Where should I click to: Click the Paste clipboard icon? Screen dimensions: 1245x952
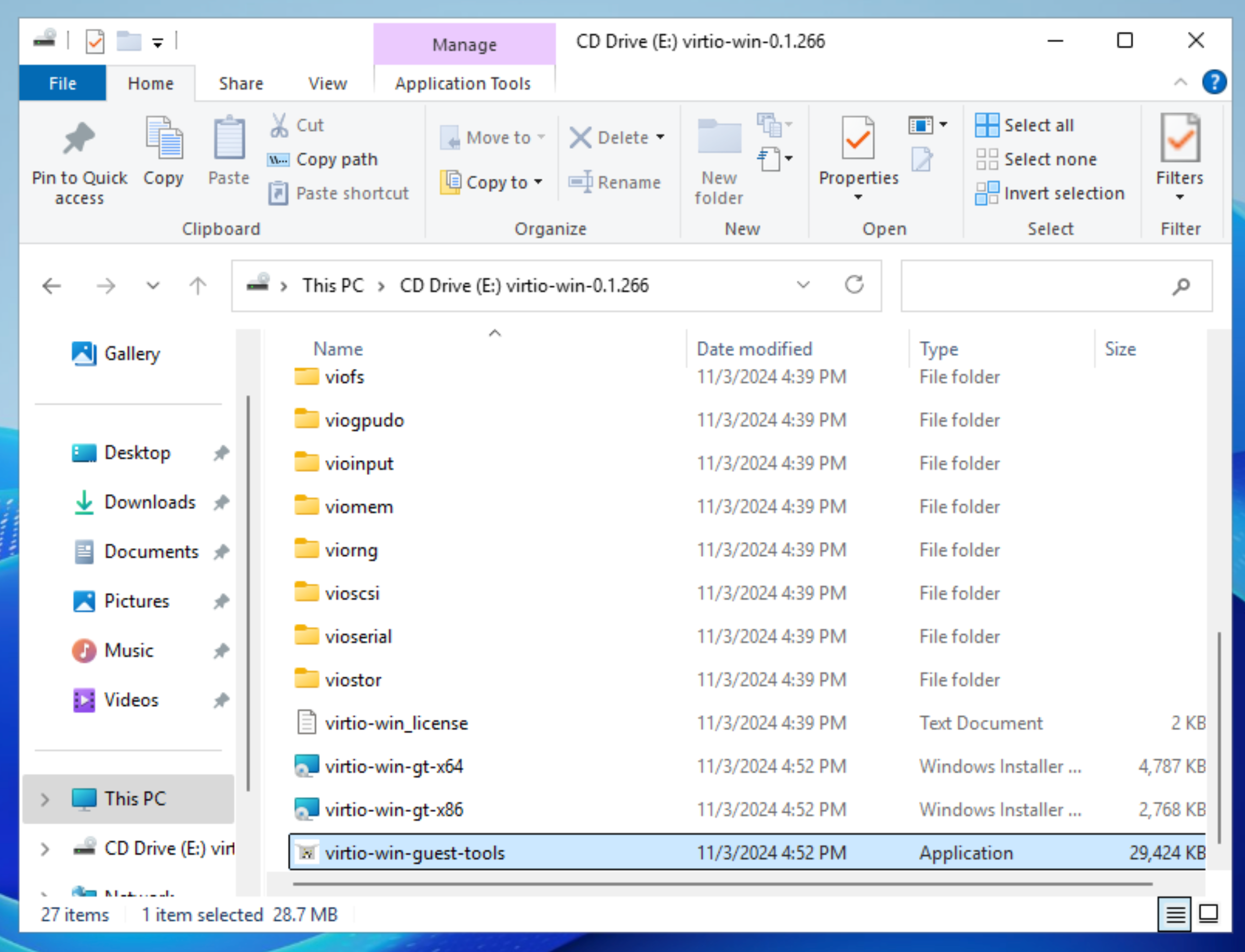(229, 138)
